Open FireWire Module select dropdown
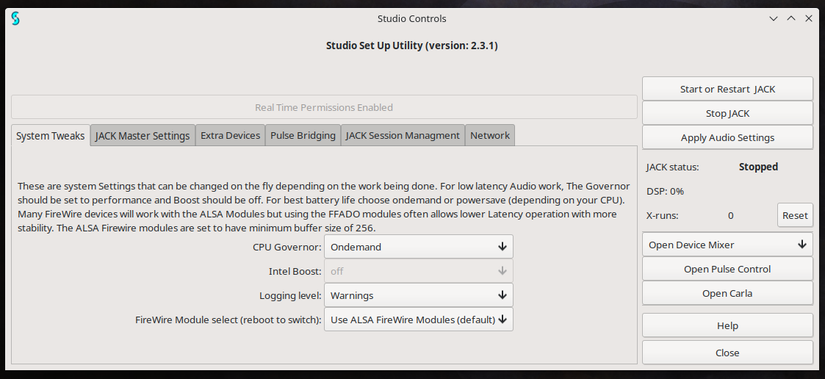The image size is (825, 379). (x=419, y=320)
